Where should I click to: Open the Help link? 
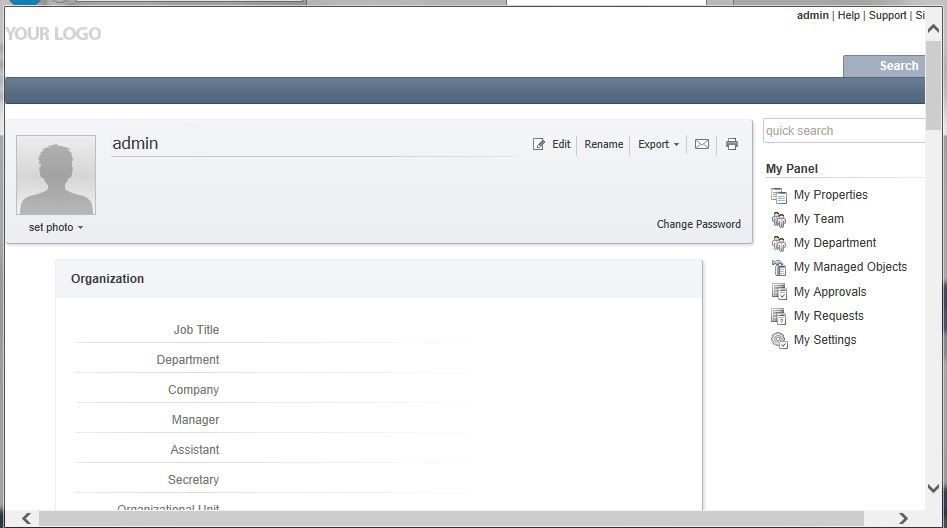(x=849, y=15)
